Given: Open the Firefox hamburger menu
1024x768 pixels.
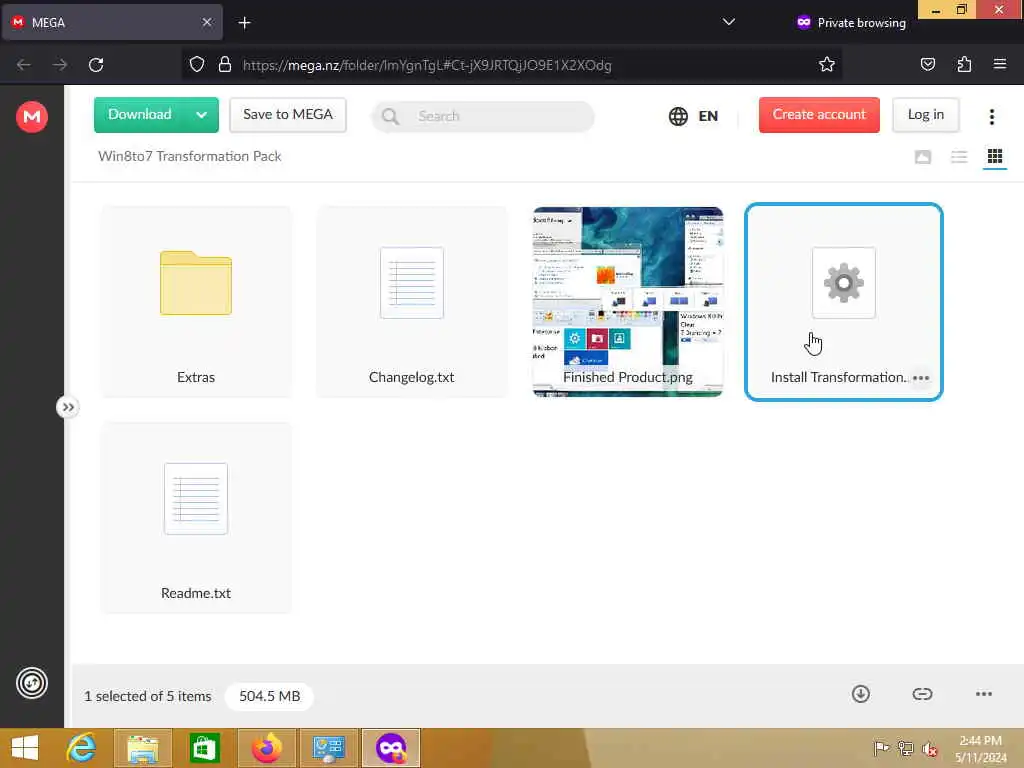Looking at the screenshot, I should (1000, 65).
